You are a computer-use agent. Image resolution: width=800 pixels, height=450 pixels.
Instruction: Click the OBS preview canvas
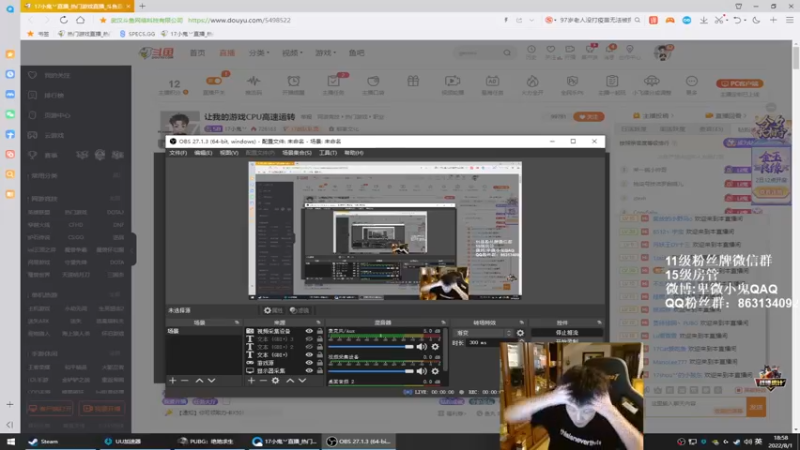click(385, 231)
